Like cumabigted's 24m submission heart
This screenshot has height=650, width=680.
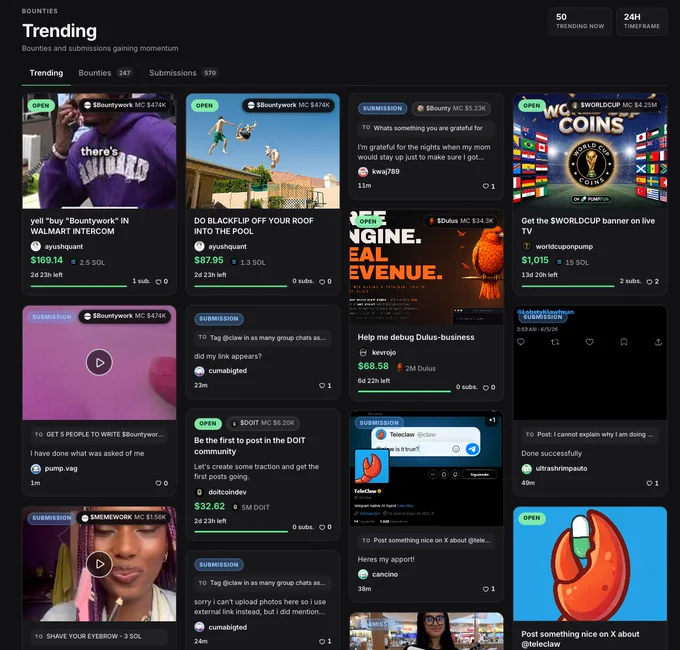click(x=322, y=641)
